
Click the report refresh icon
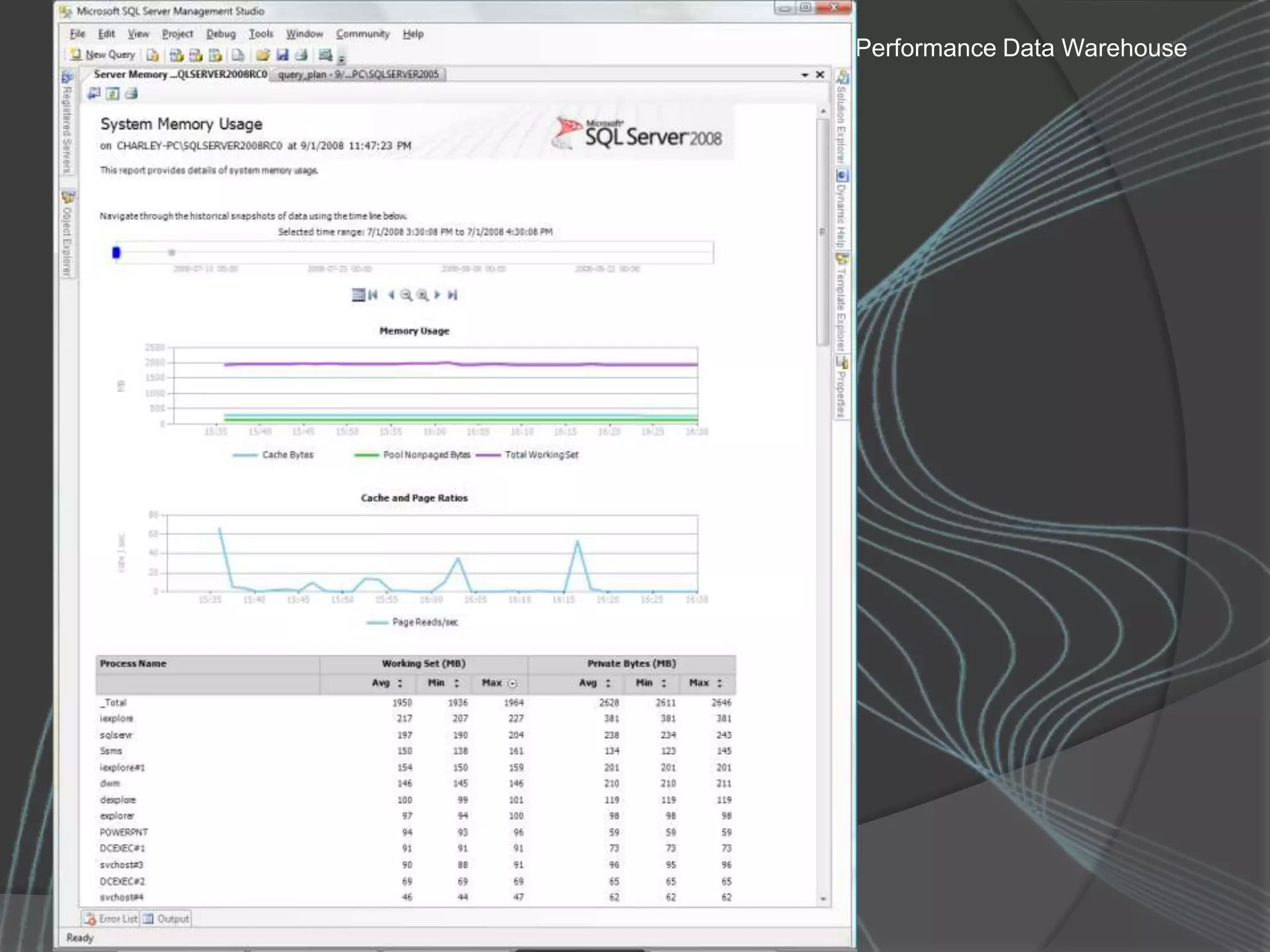pyautogui.click(x=112, y=94)
